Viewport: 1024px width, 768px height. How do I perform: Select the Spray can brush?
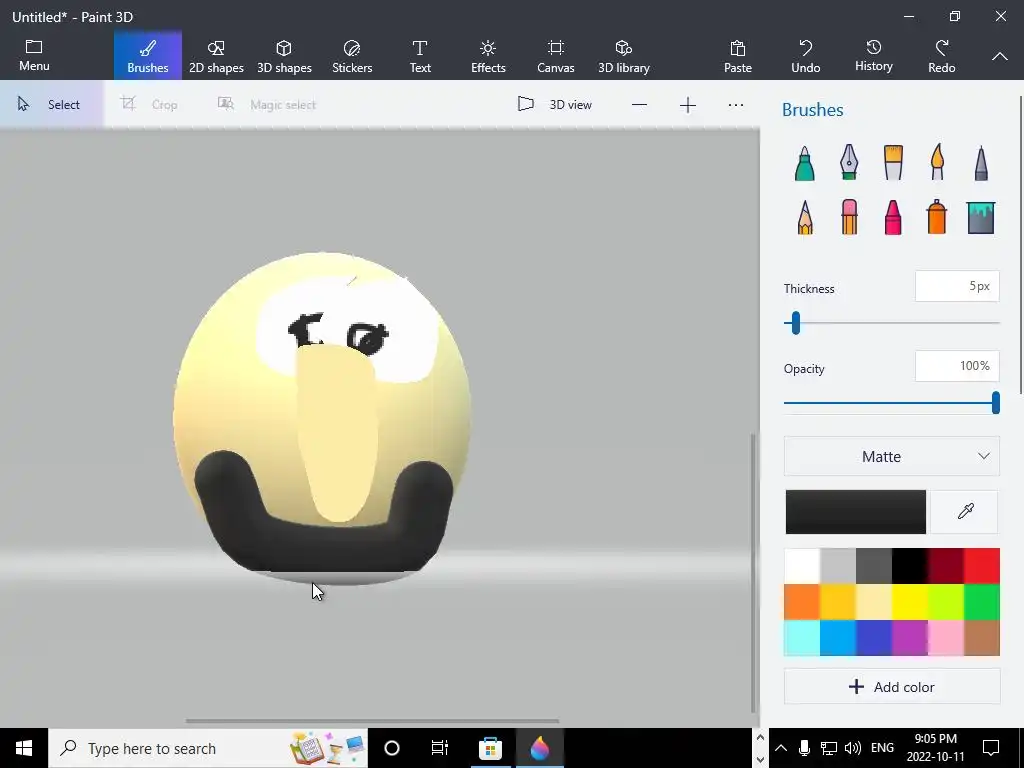click(936, 217)
